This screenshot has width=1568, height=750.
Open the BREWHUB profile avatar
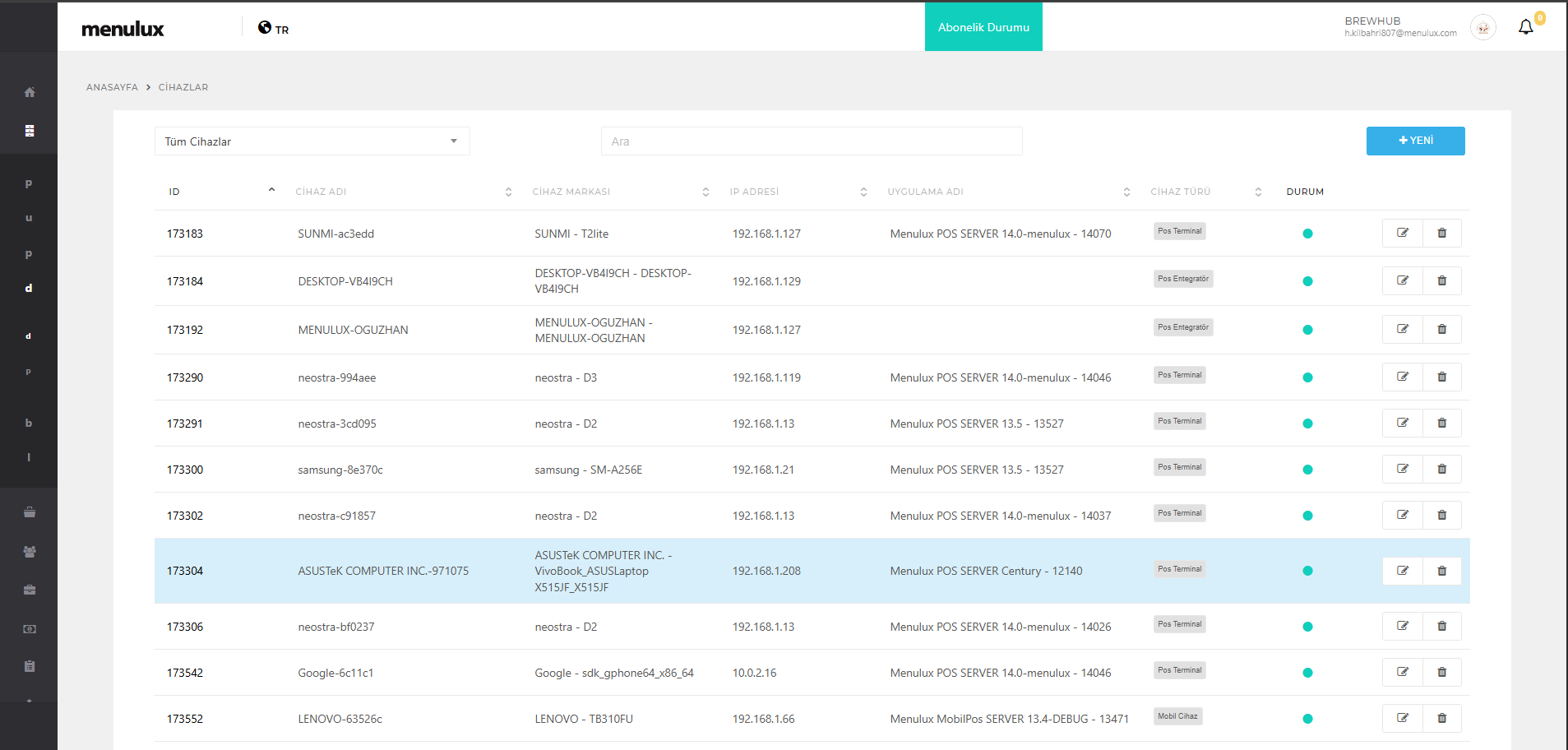click(x=1482, y=28)
